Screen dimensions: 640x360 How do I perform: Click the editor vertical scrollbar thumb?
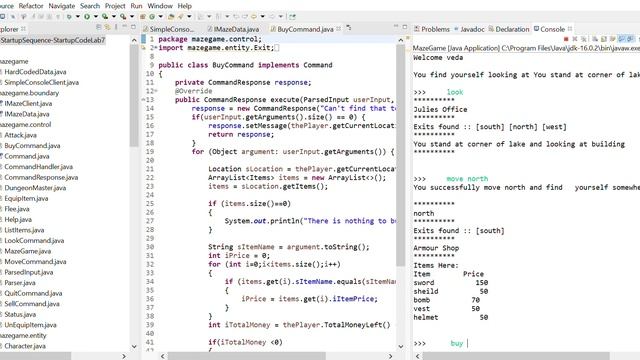coord(400,155)
